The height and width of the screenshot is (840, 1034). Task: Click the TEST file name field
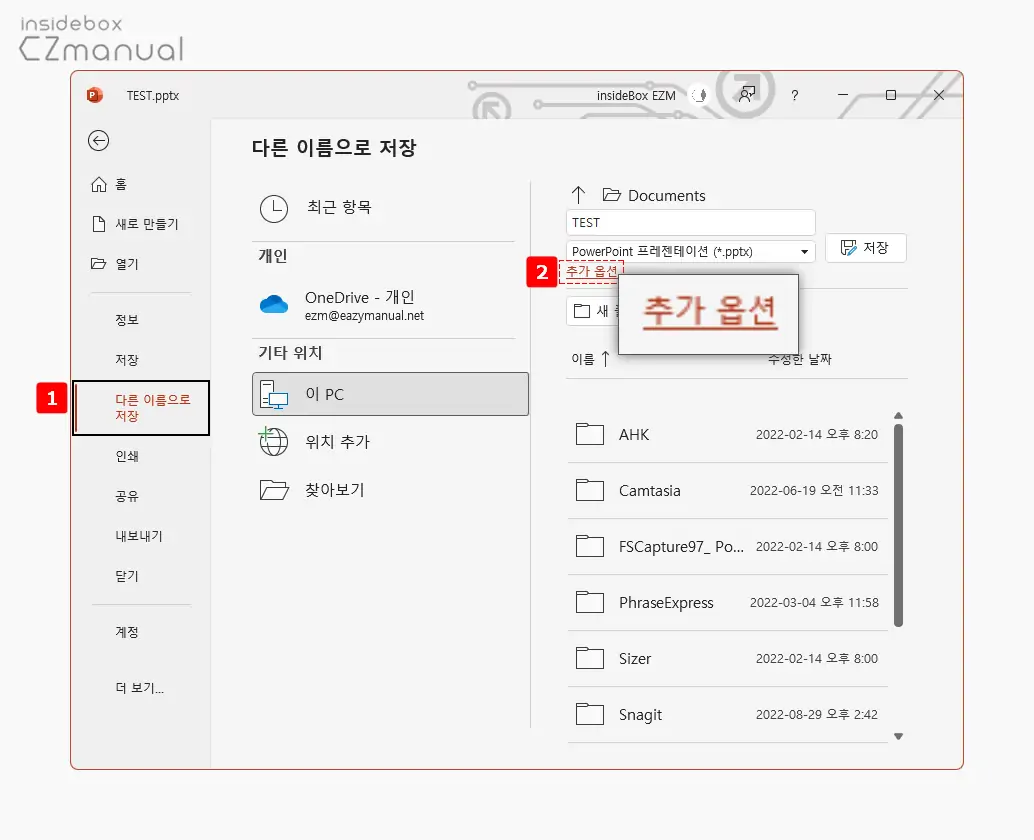pos(690,222)
